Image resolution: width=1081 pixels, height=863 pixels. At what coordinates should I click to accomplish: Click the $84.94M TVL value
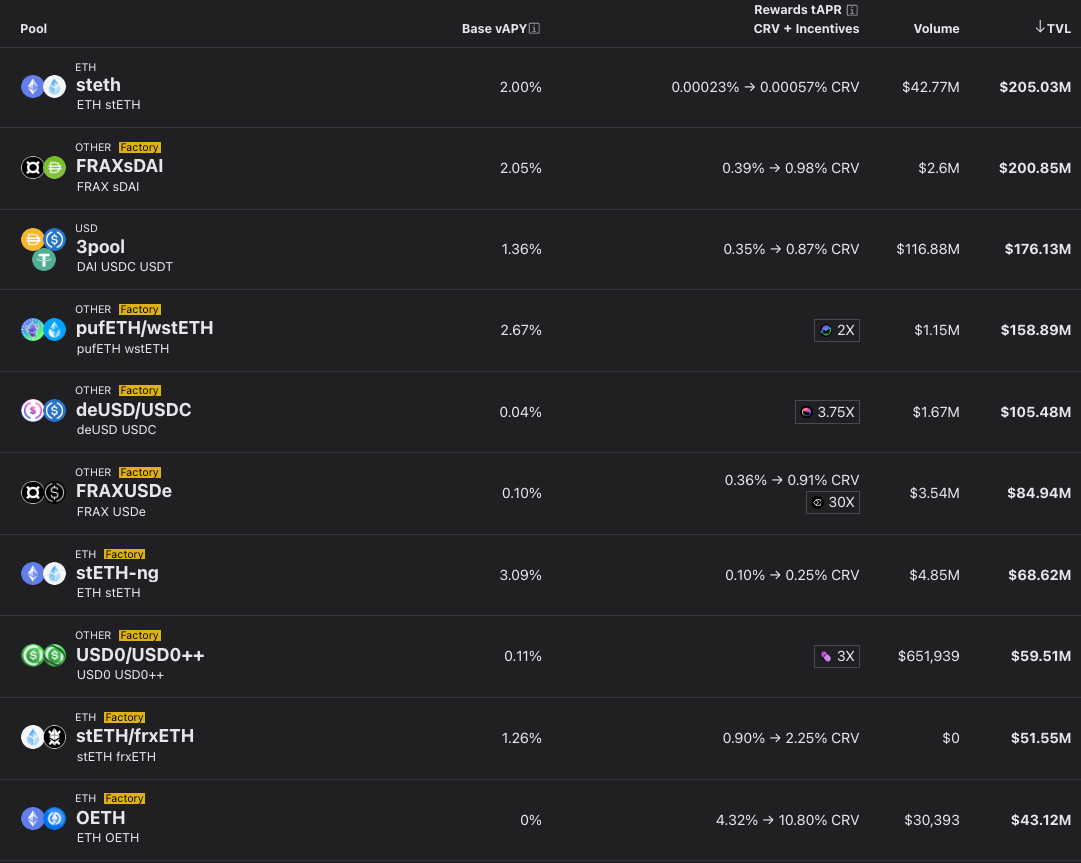1039,493
